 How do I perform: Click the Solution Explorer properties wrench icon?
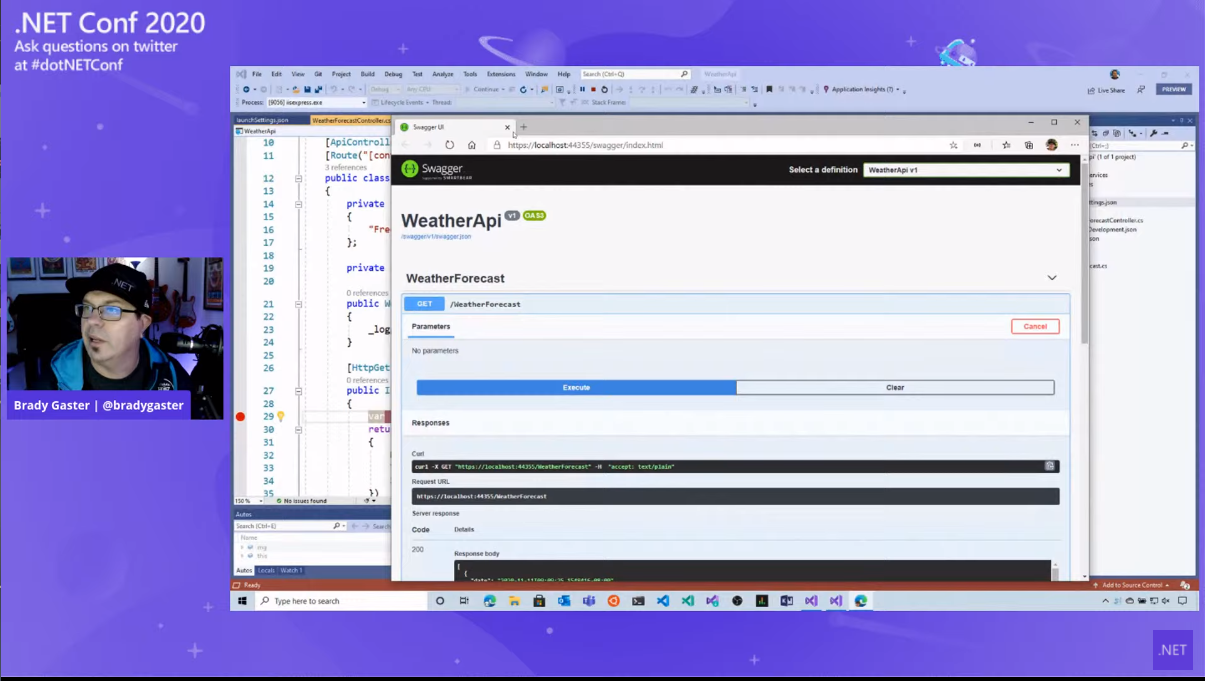(1153, 133)
